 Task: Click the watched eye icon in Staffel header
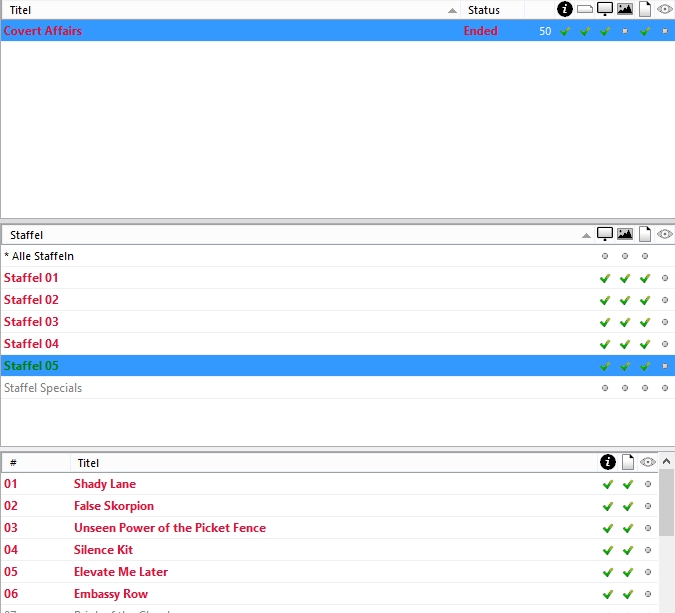coord(665,234)
